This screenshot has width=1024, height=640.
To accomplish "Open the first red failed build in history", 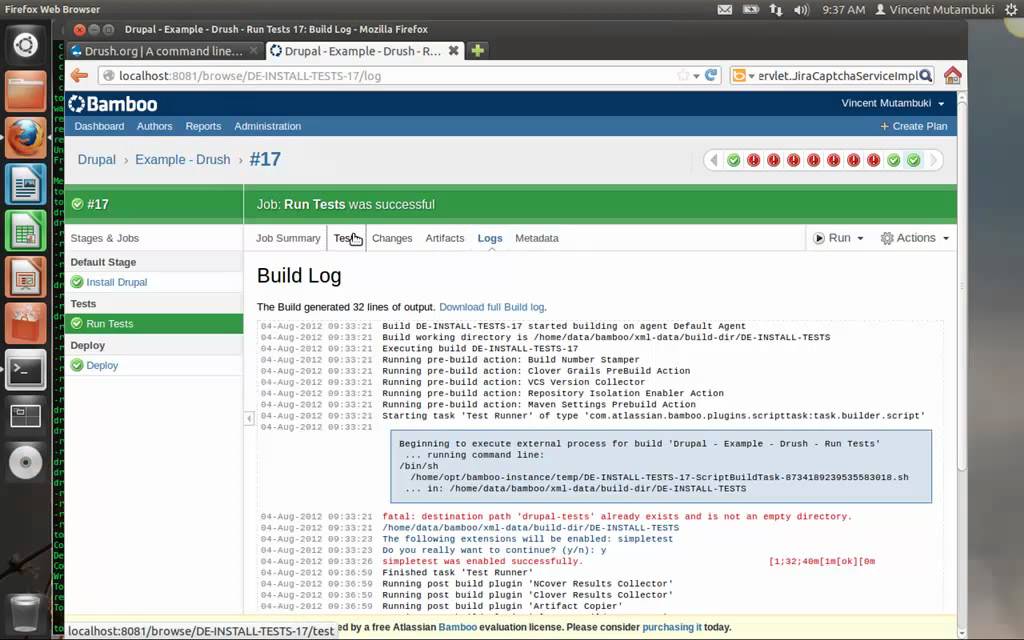I will [754, 160].
